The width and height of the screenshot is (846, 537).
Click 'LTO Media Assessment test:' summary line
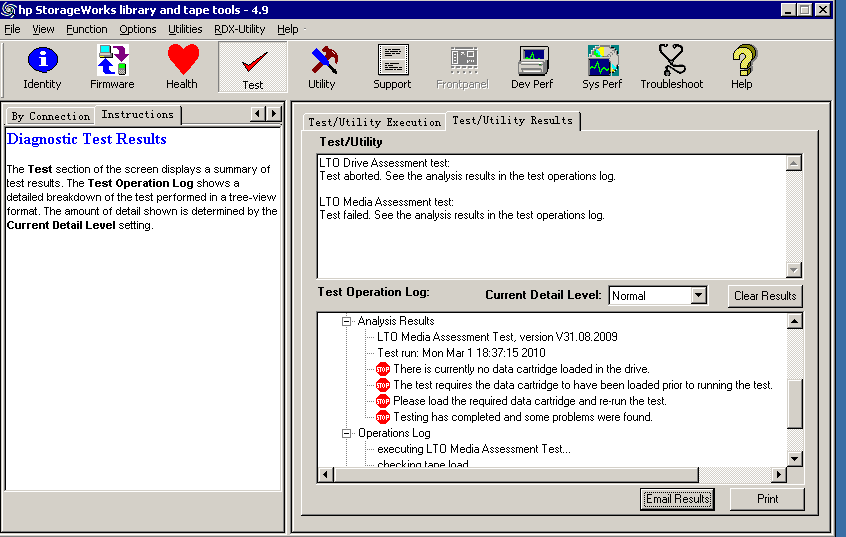click(386, 202)
